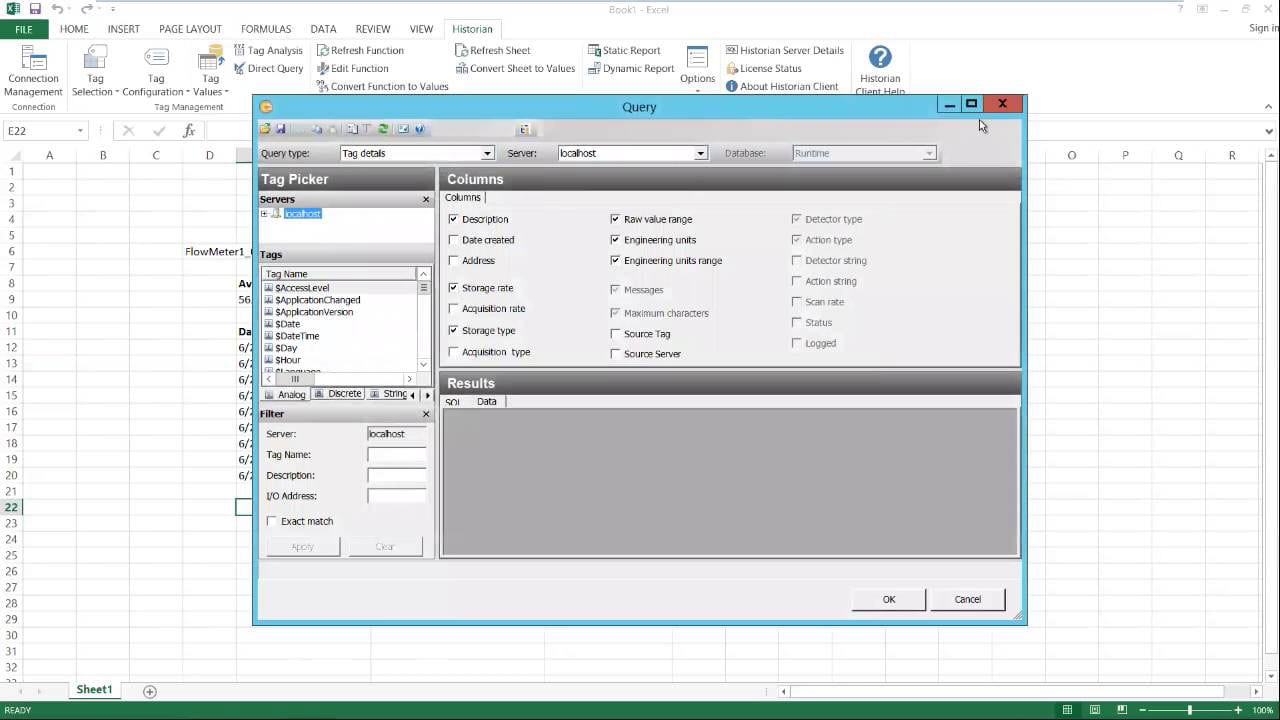The image size is (1280, 720).
Task: Switch to the Data results tab
Action: point(487,401)
